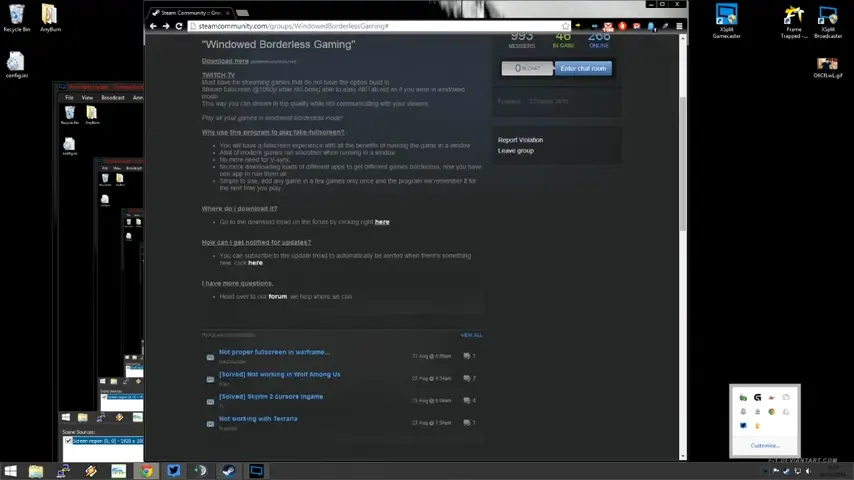Bookmark this page with the star icon
Screen dimensions: 854x480
click(565, 26)
